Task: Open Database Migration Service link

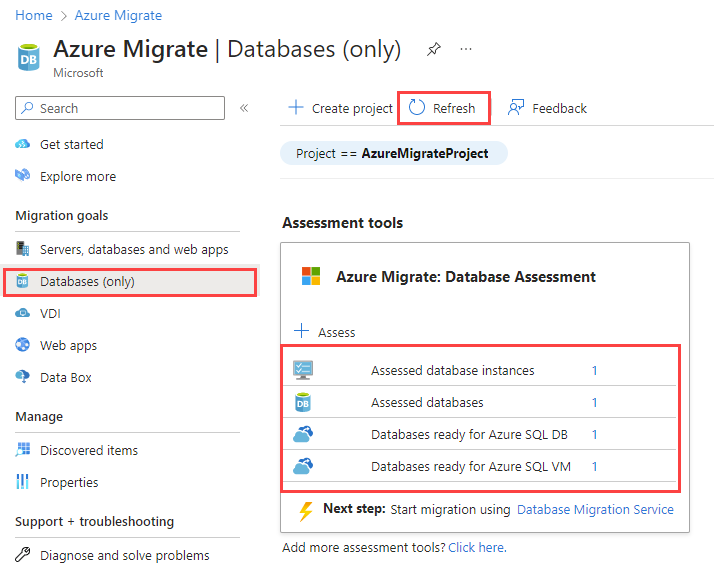Action: 595,509
